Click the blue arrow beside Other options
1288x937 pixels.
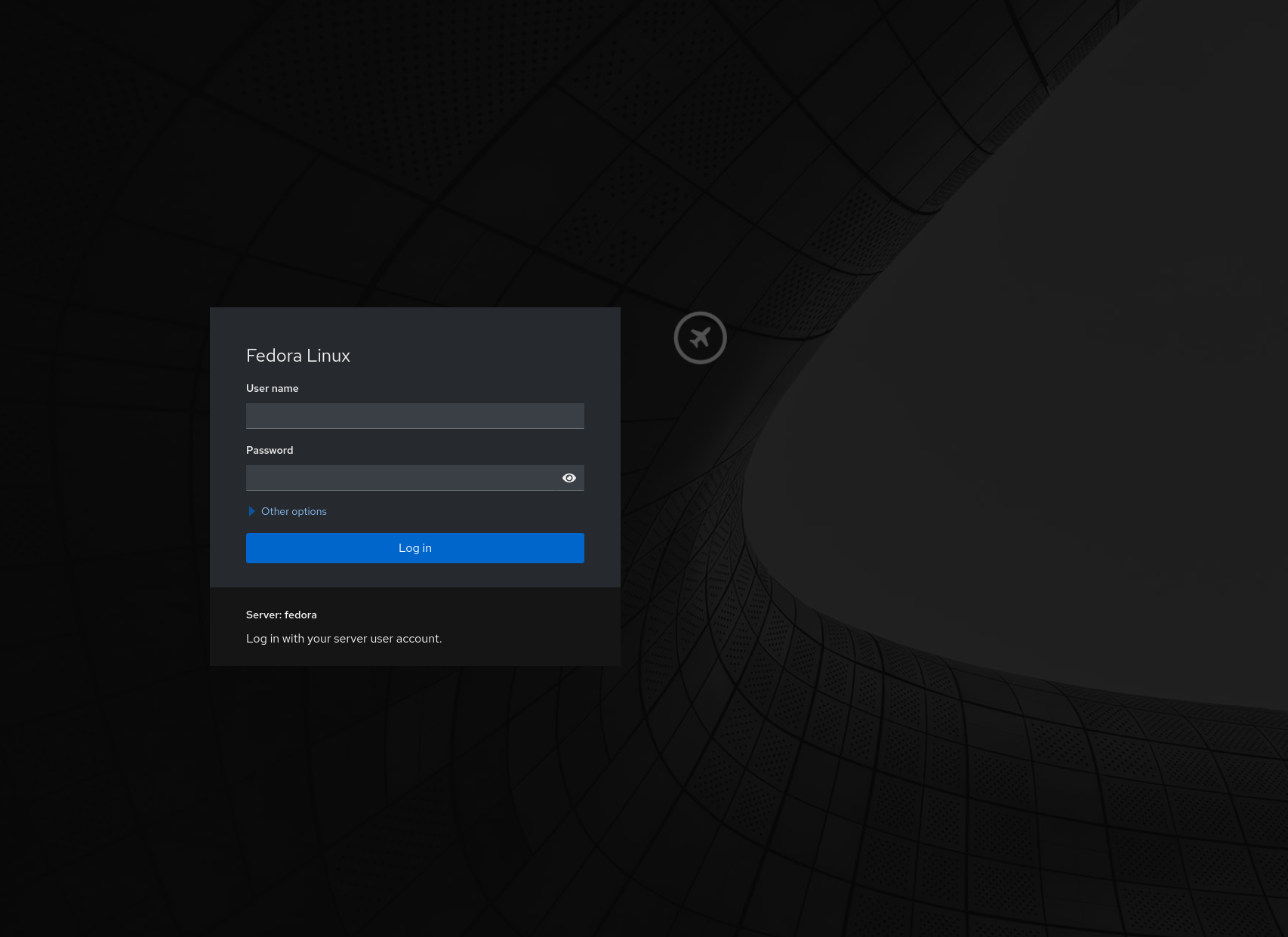(252, 511)
